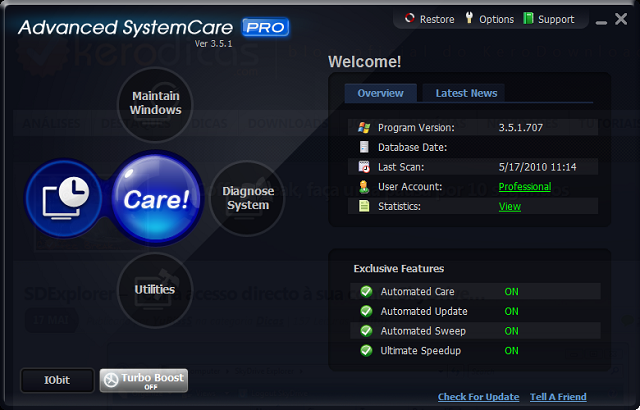This screenshot has height=410, width=640.
Task: Click the Statistics notepad icon
Action: point(364,206)
